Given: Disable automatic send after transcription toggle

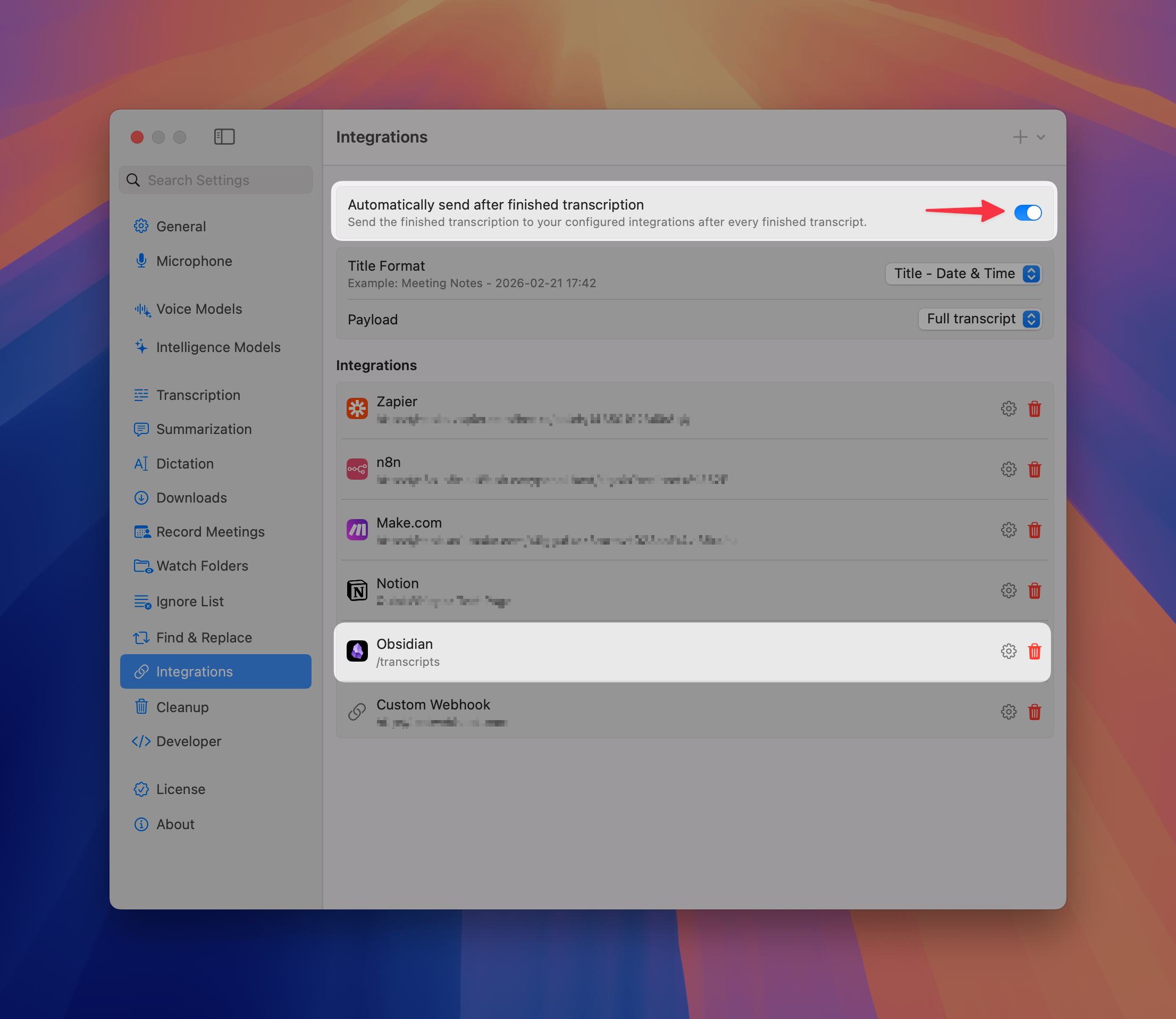Looking at the screenshot, I should pos(1028,213).
